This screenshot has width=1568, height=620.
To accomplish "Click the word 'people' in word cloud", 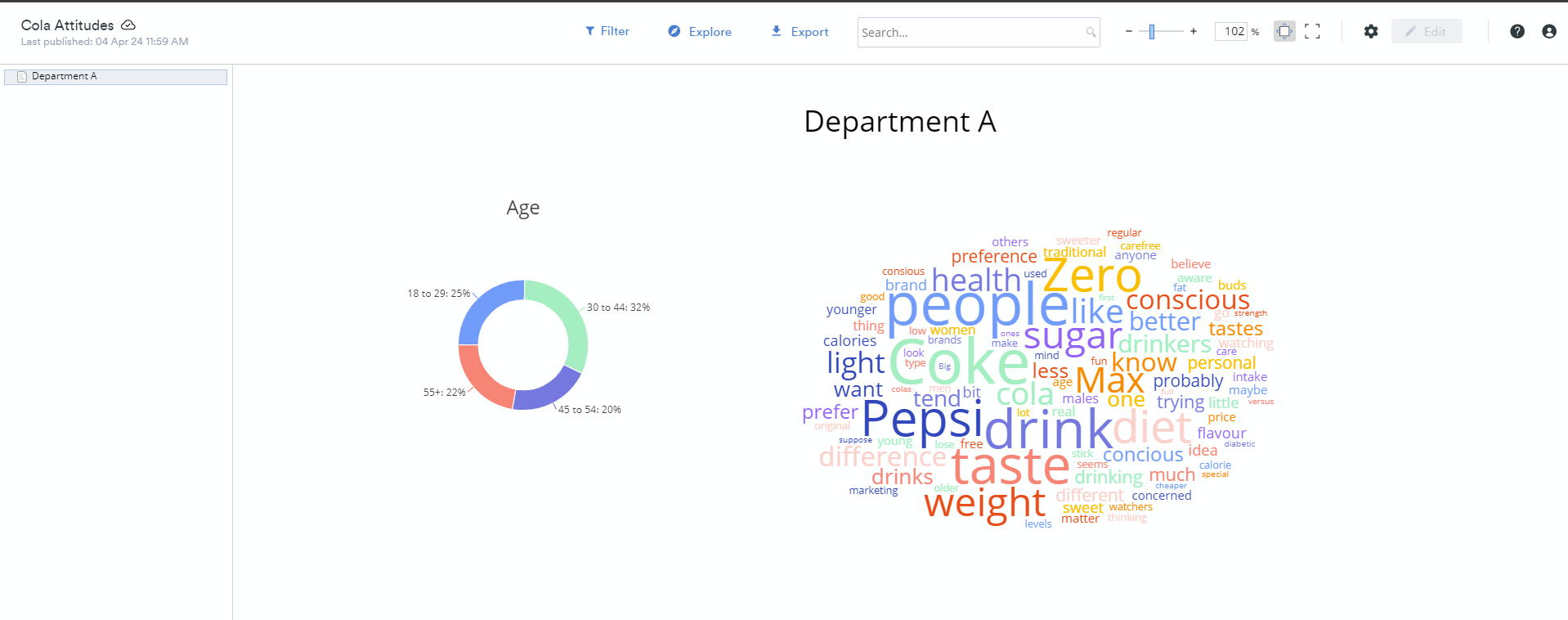I will pyautogui.click(x=978, y=308).
